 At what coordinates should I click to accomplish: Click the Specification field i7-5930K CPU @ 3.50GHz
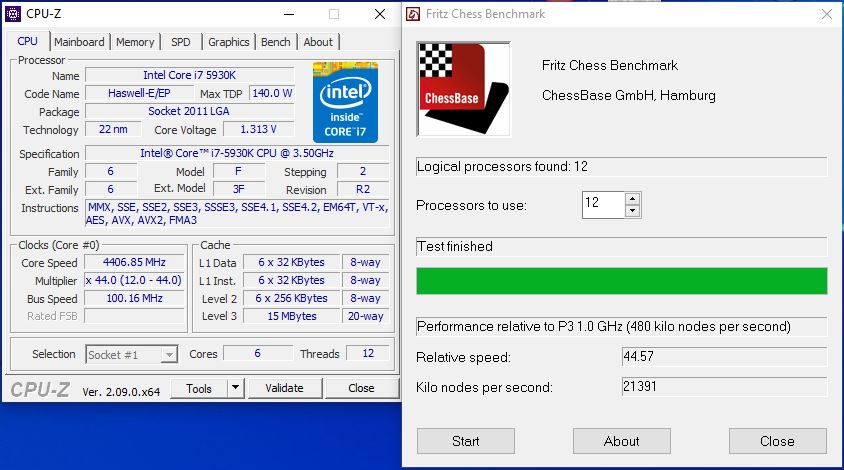[x=237, y=153]
